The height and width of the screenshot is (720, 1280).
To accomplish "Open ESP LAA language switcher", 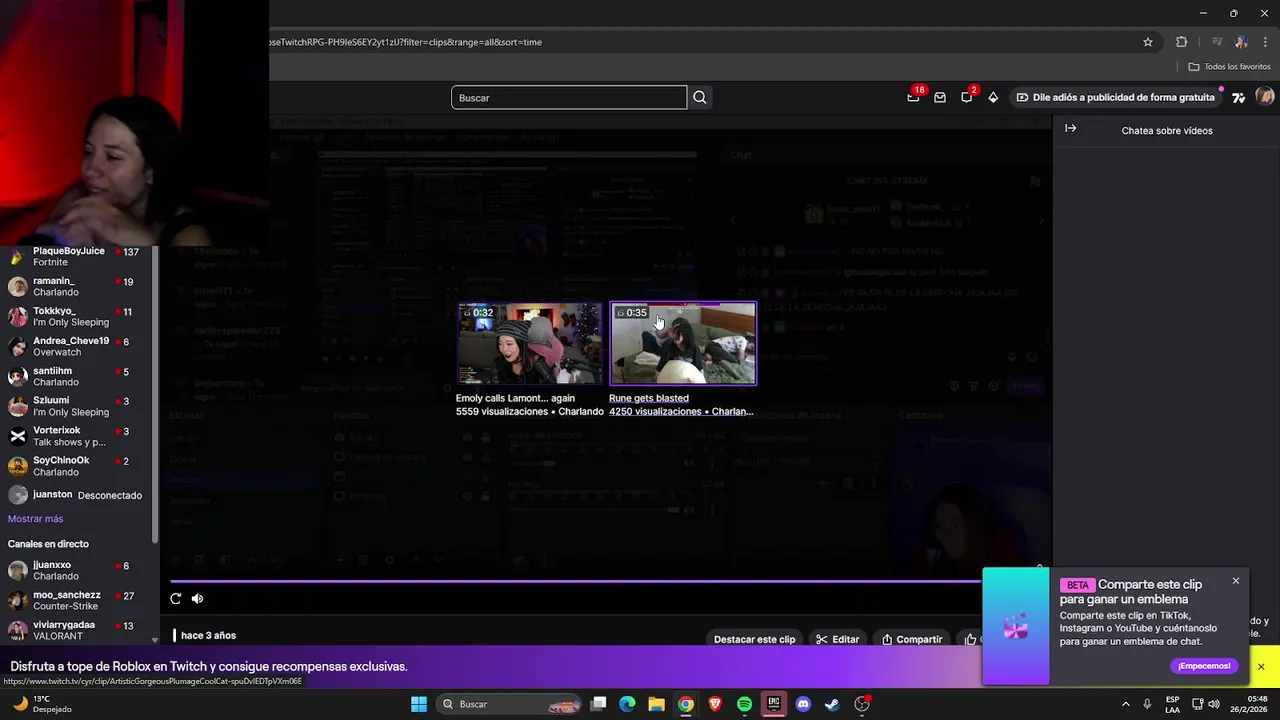I will (1173, 704).
